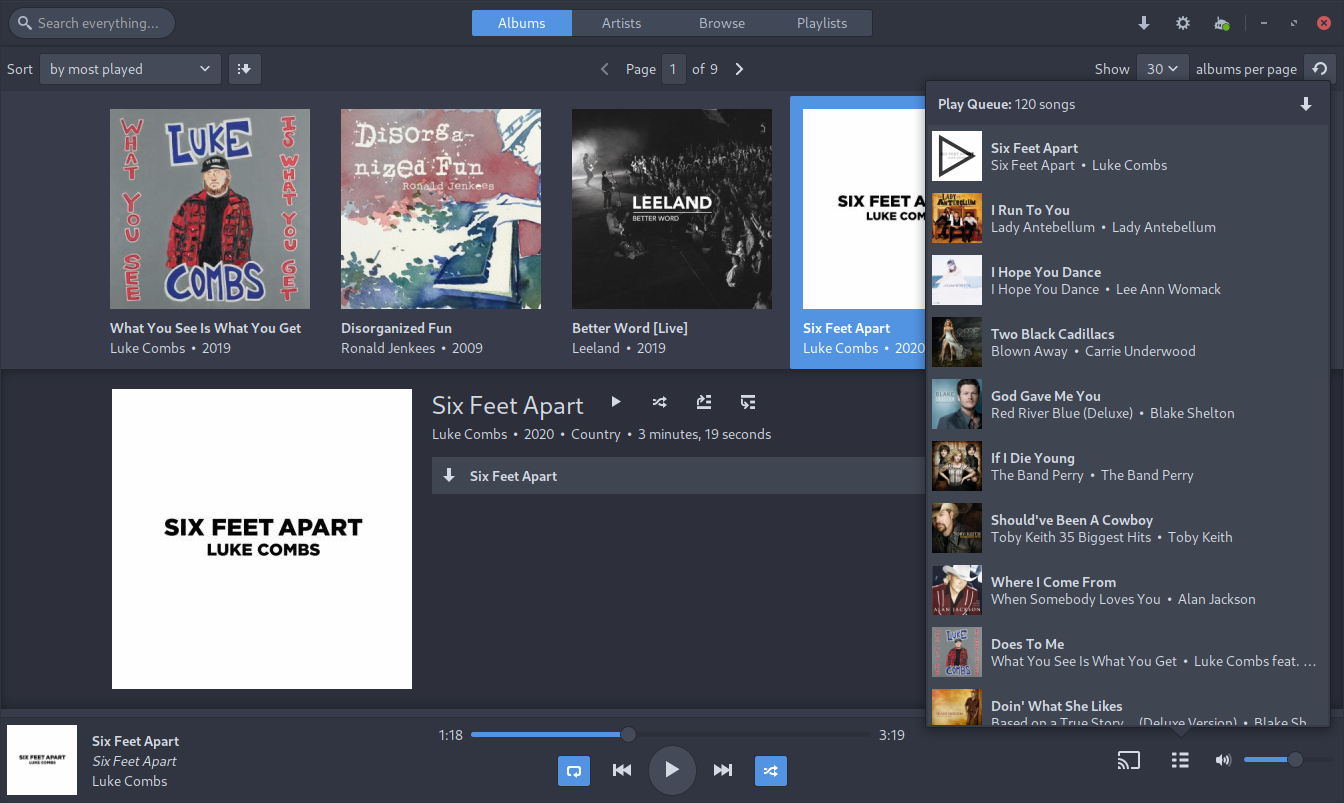Play Should've Been A Cowboy in queue
The image size is (1344, 803).
coord(1128,528)
